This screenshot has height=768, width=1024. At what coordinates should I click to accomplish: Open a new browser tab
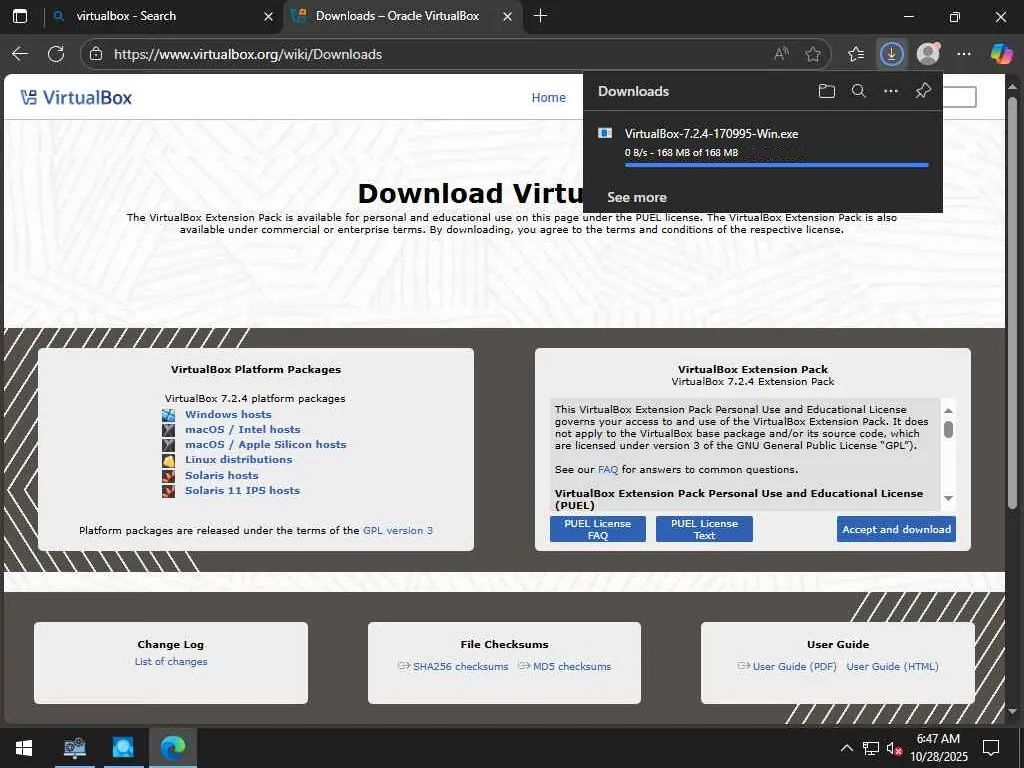coord(540,16)
